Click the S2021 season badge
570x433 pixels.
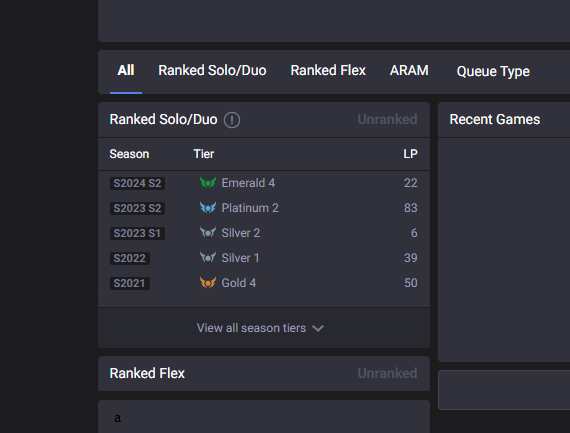[130, 284]
